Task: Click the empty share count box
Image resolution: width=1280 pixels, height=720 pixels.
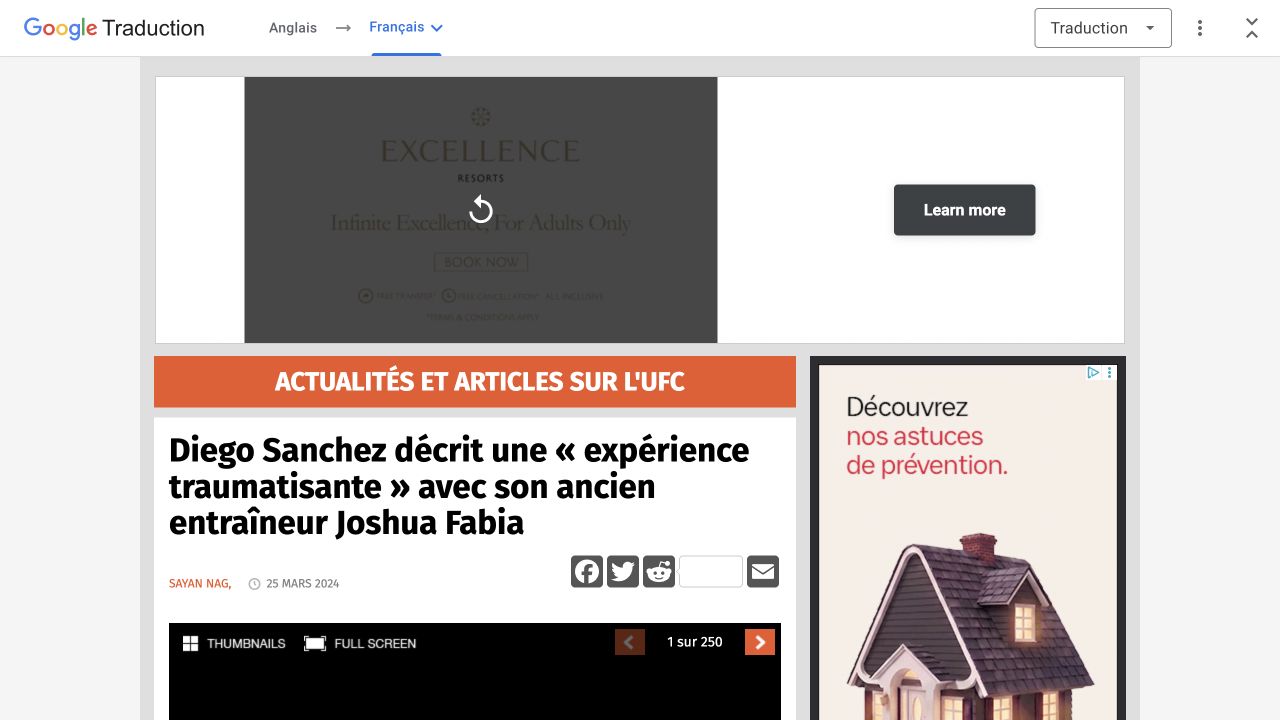Action: point(711,572)
